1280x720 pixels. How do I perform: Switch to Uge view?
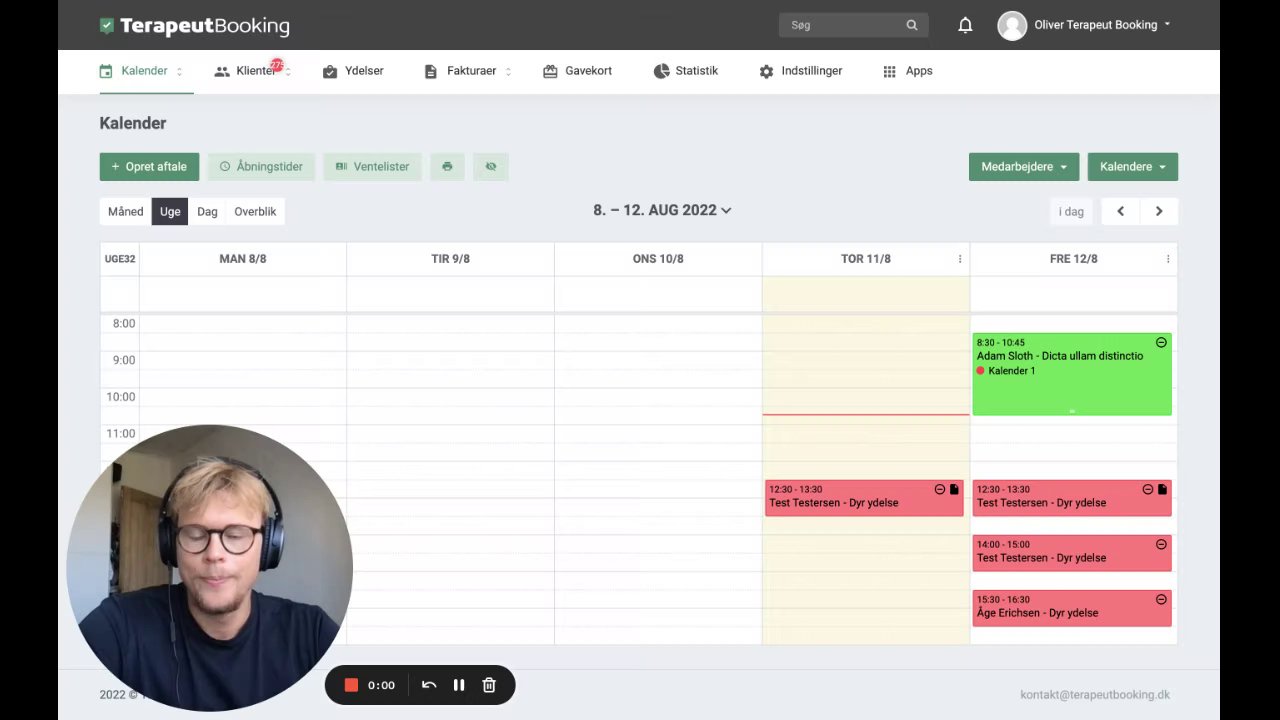(x=170, y=211)
